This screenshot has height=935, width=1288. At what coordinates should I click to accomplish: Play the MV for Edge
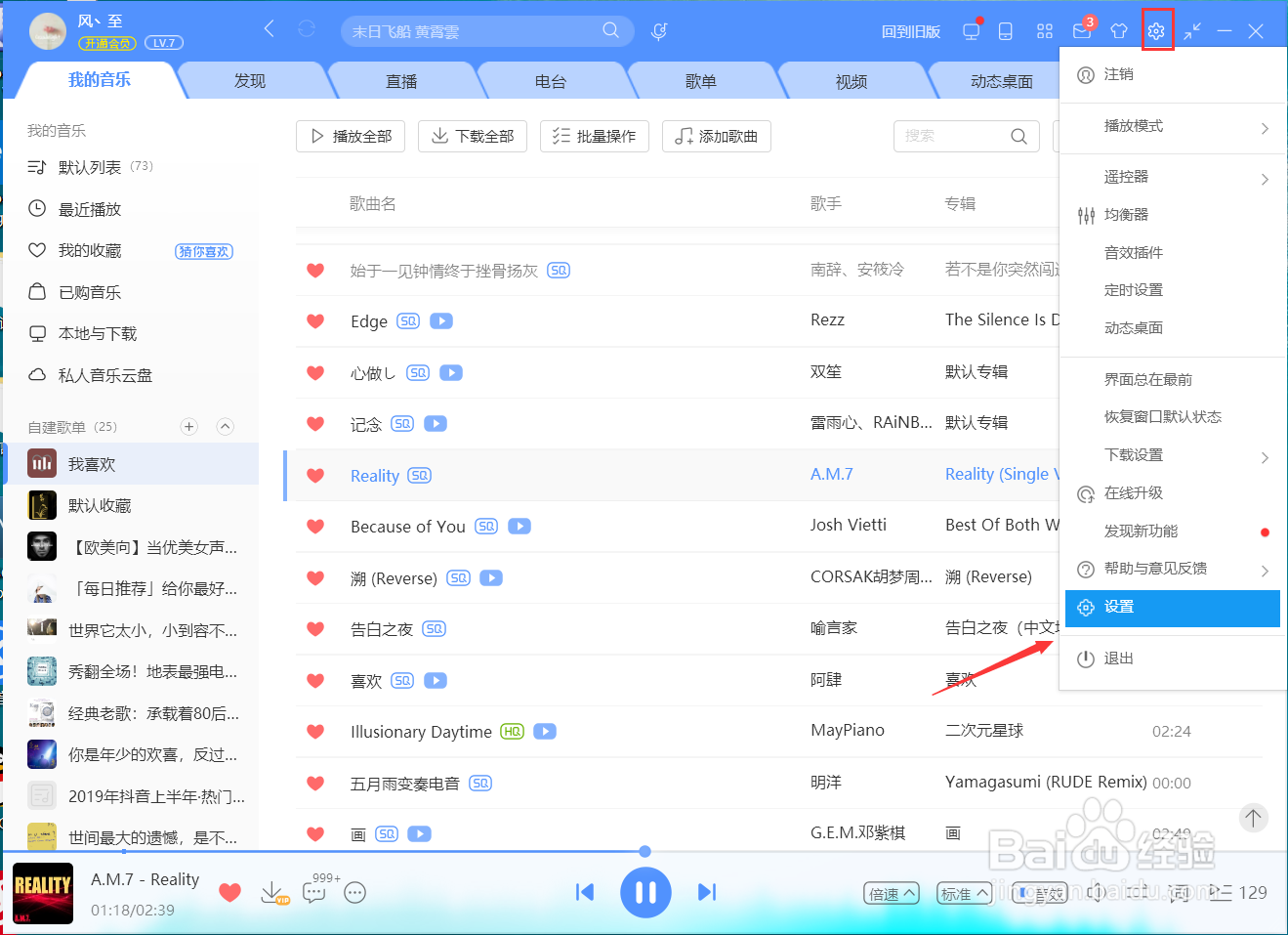[x=441, y=320]
